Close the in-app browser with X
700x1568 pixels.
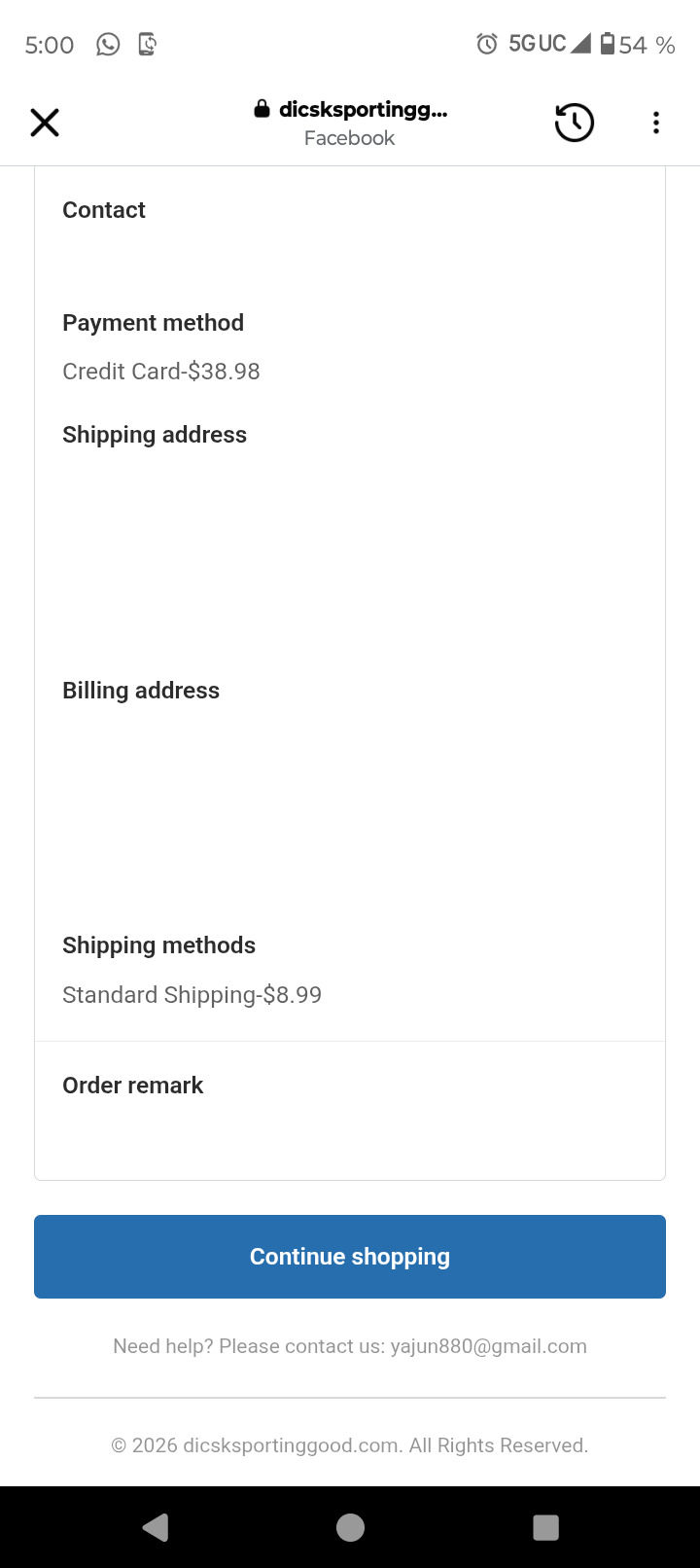coord(45,123)
